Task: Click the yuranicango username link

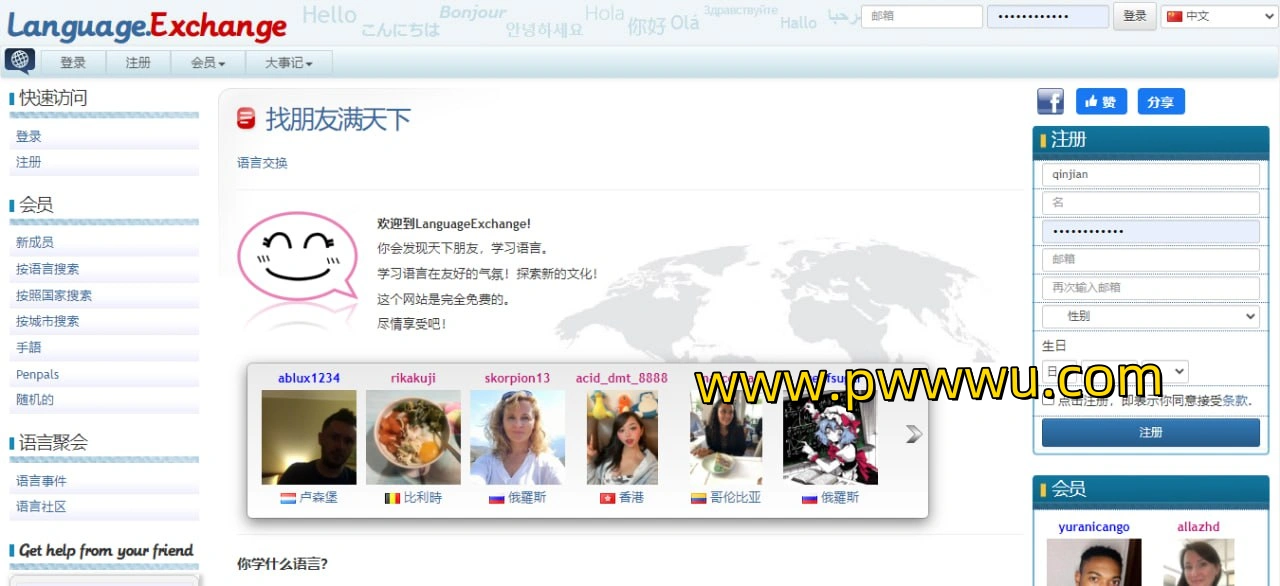Action: click(x=1094, y=527)
